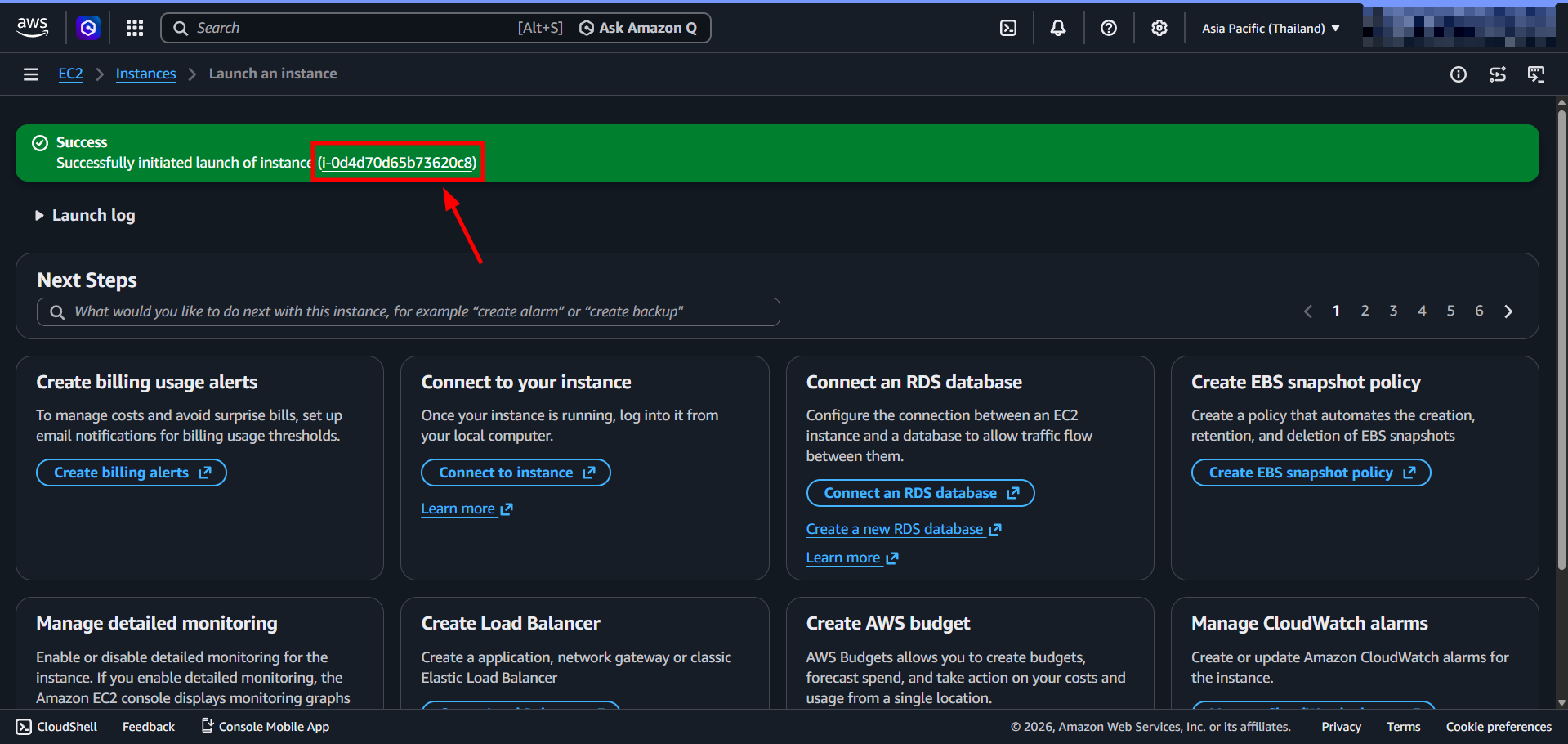Click the Create AWS budget heading

tap(888, 623)
